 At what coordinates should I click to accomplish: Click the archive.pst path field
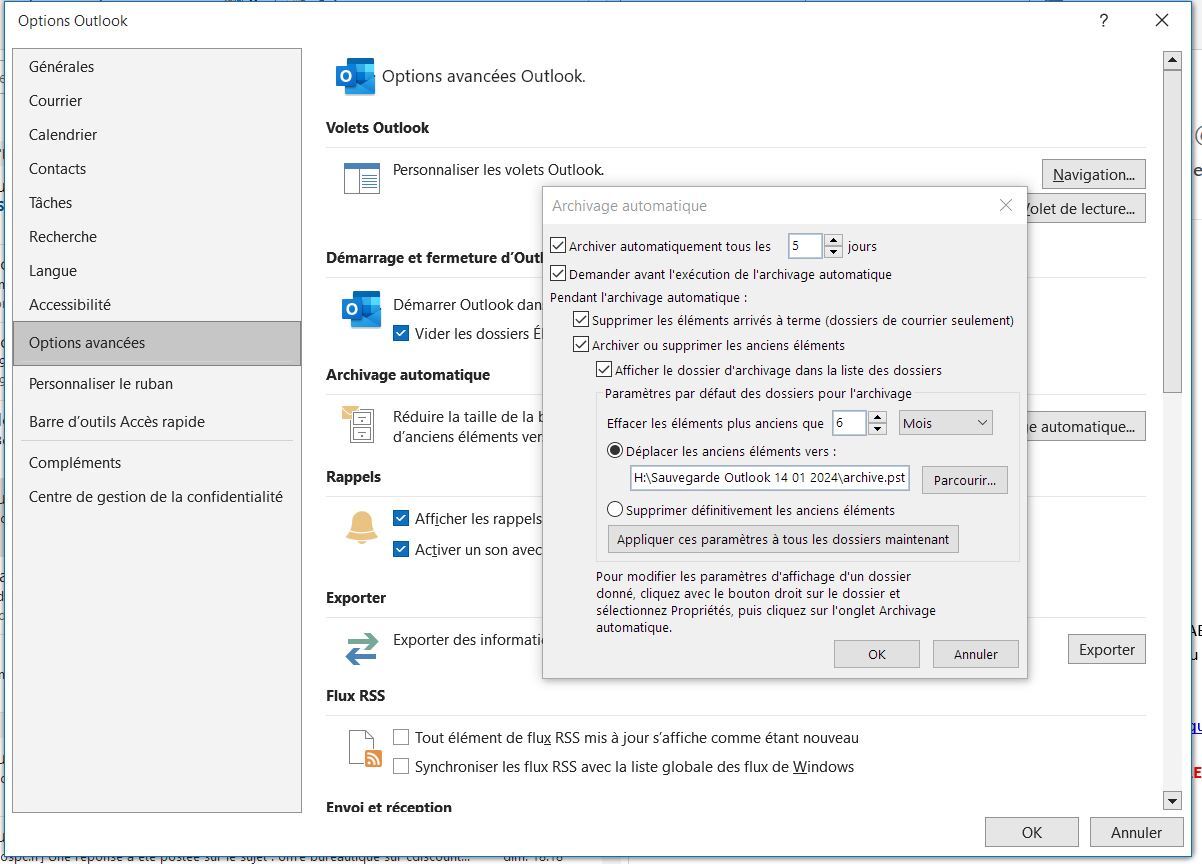coord(769,478)
